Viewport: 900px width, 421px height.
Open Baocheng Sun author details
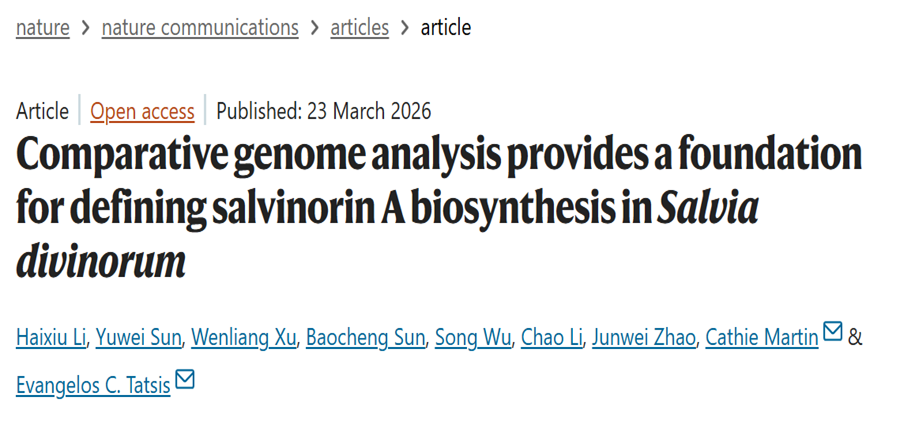pos(366,337)
